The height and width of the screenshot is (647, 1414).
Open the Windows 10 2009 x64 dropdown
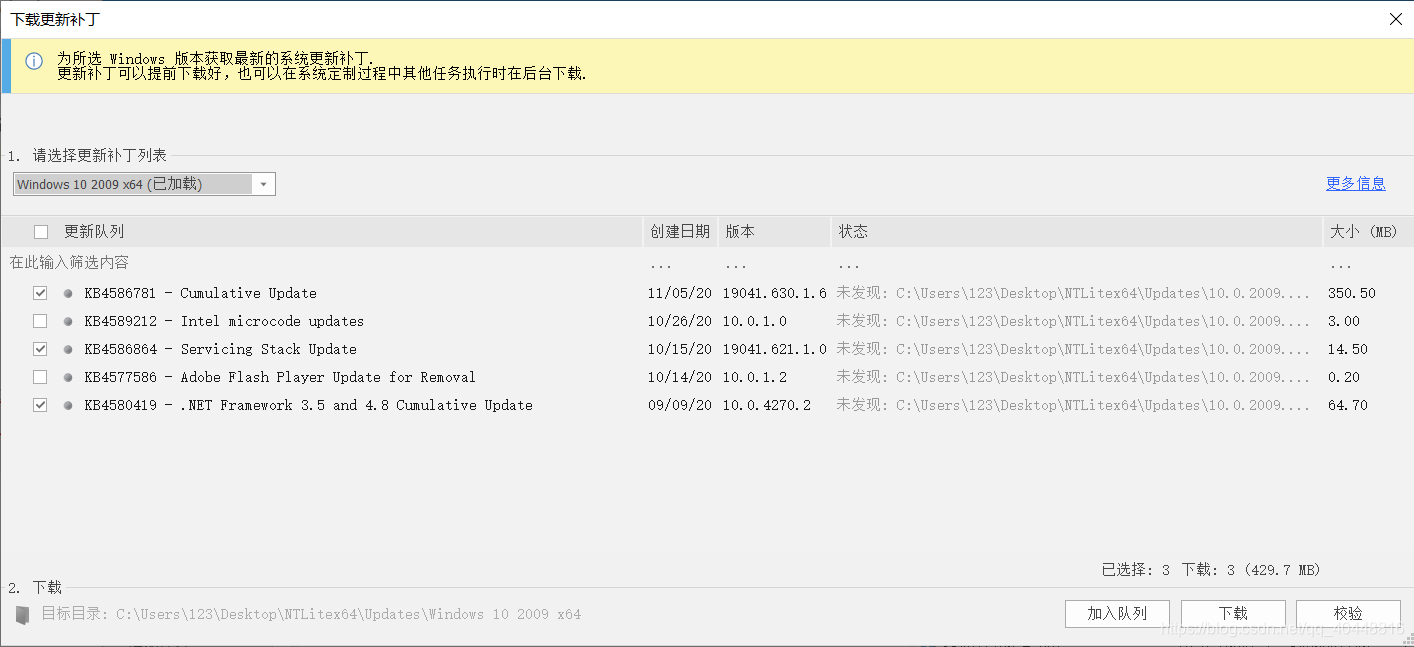tap(144, 184)
